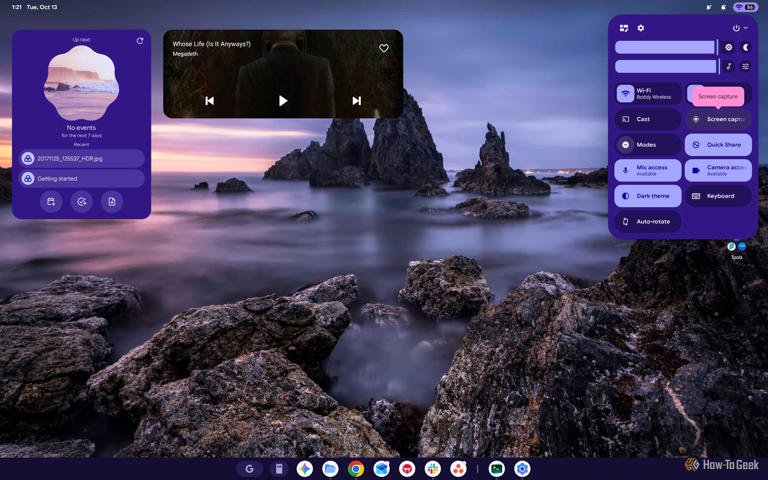This screenshot has width=768, height=480.
Task: Open display settings gear beside brightness slider
Action: point(729,47)
